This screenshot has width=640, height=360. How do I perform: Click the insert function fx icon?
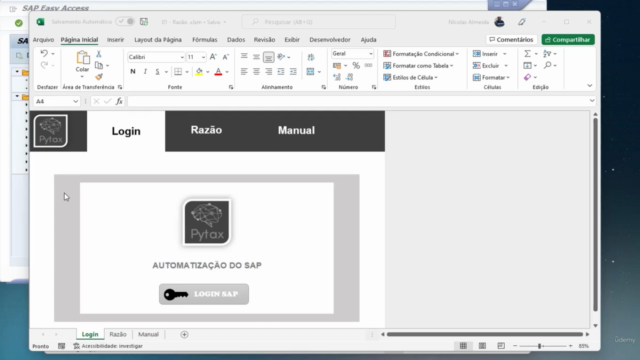point(119,101)
